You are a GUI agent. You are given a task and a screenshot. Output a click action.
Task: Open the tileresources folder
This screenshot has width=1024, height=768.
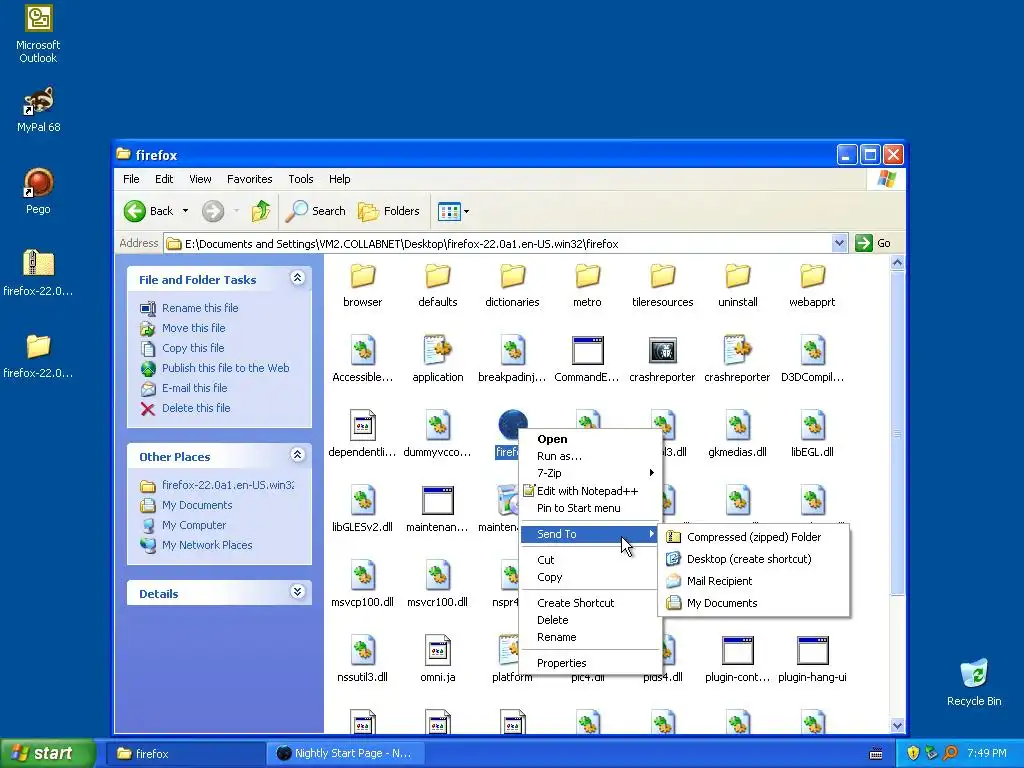tap(662, 285)
